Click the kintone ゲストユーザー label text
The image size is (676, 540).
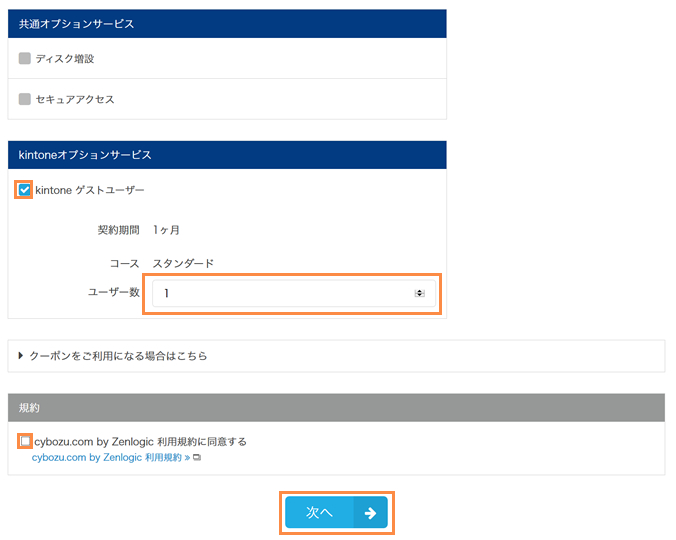pos(90,190)
